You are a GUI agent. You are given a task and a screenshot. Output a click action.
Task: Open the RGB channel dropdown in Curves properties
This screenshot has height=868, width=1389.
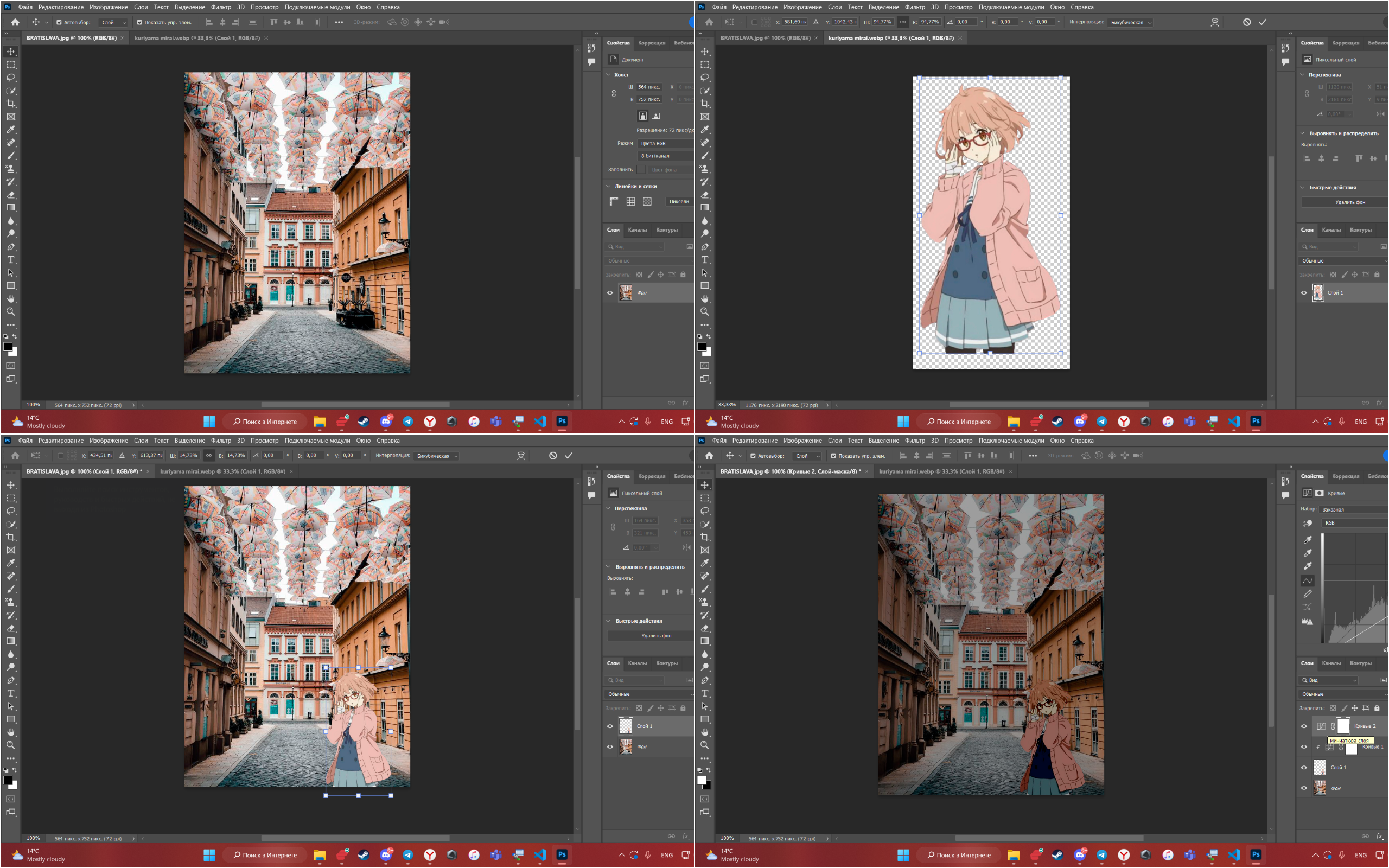pyautogui.click(x=1355, y=523)
